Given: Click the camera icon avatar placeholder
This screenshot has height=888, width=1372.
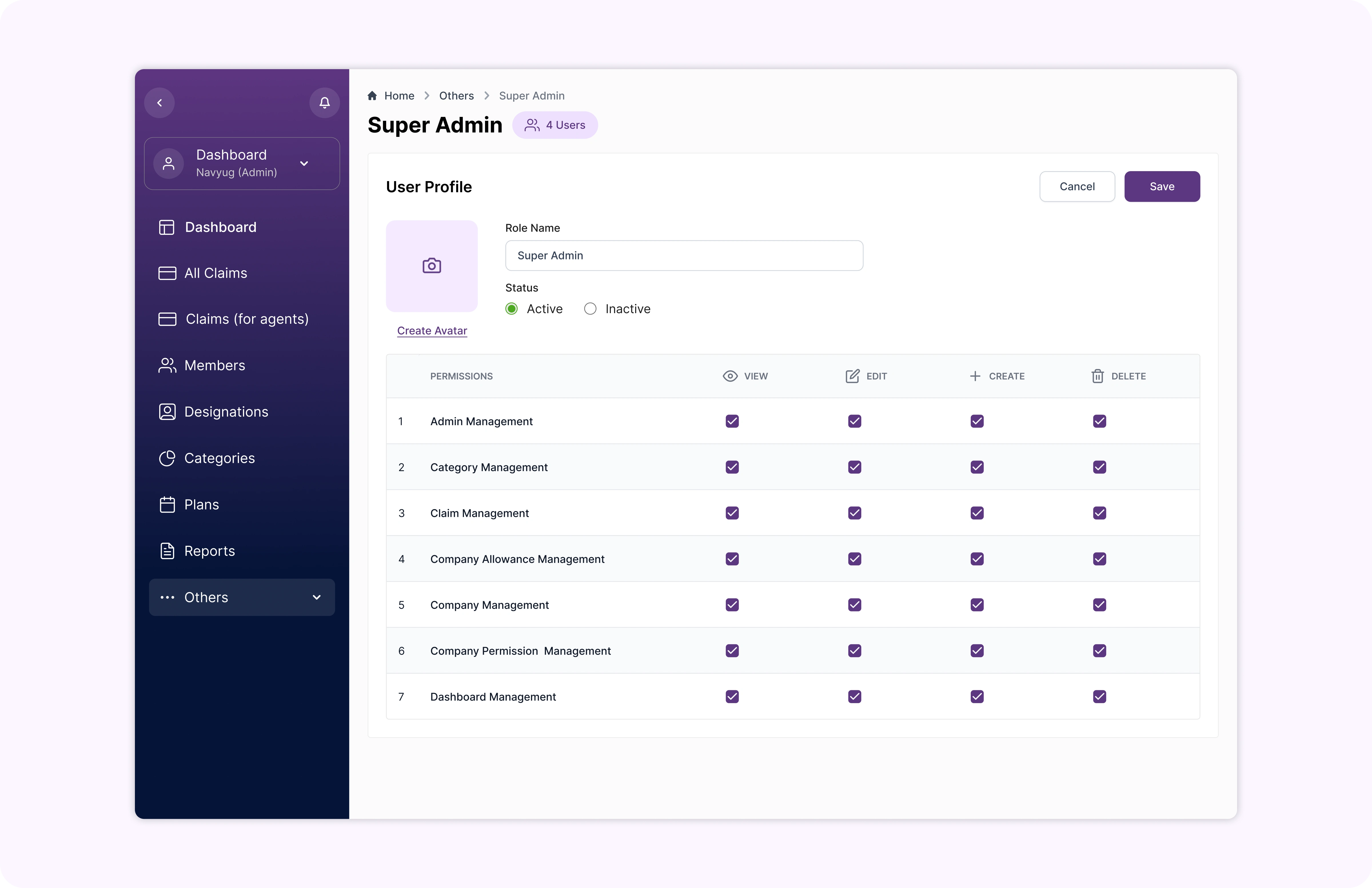Looking at the screenshot, I should click(x=432, y=266).
